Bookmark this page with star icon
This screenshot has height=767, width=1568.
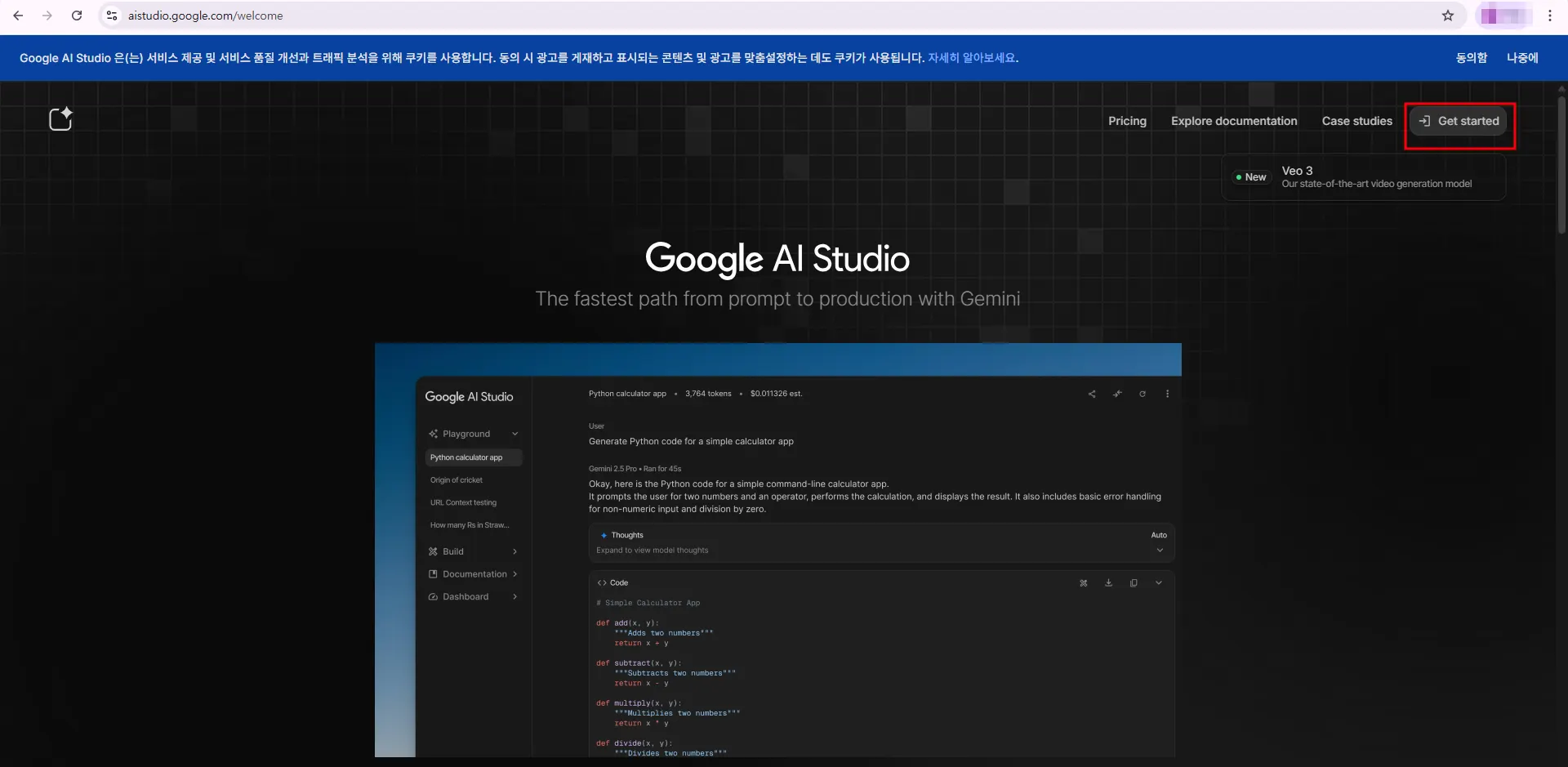(1447, 16)
